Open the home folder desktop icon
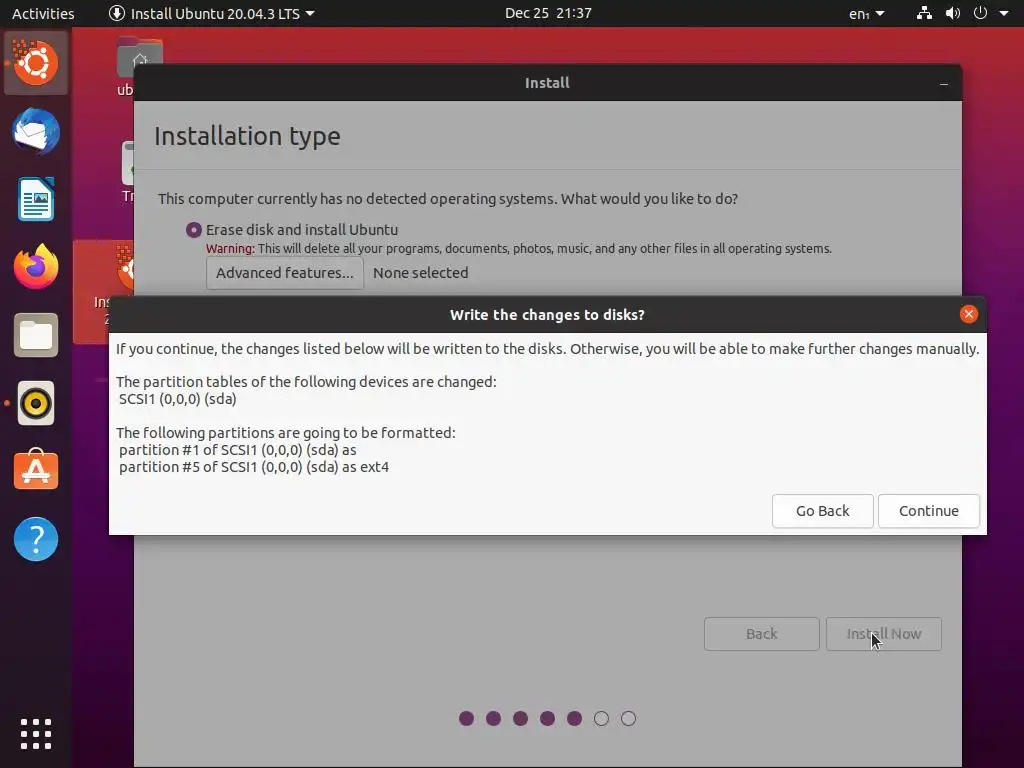The image size is (1024, 768). (x=139, y=59)
